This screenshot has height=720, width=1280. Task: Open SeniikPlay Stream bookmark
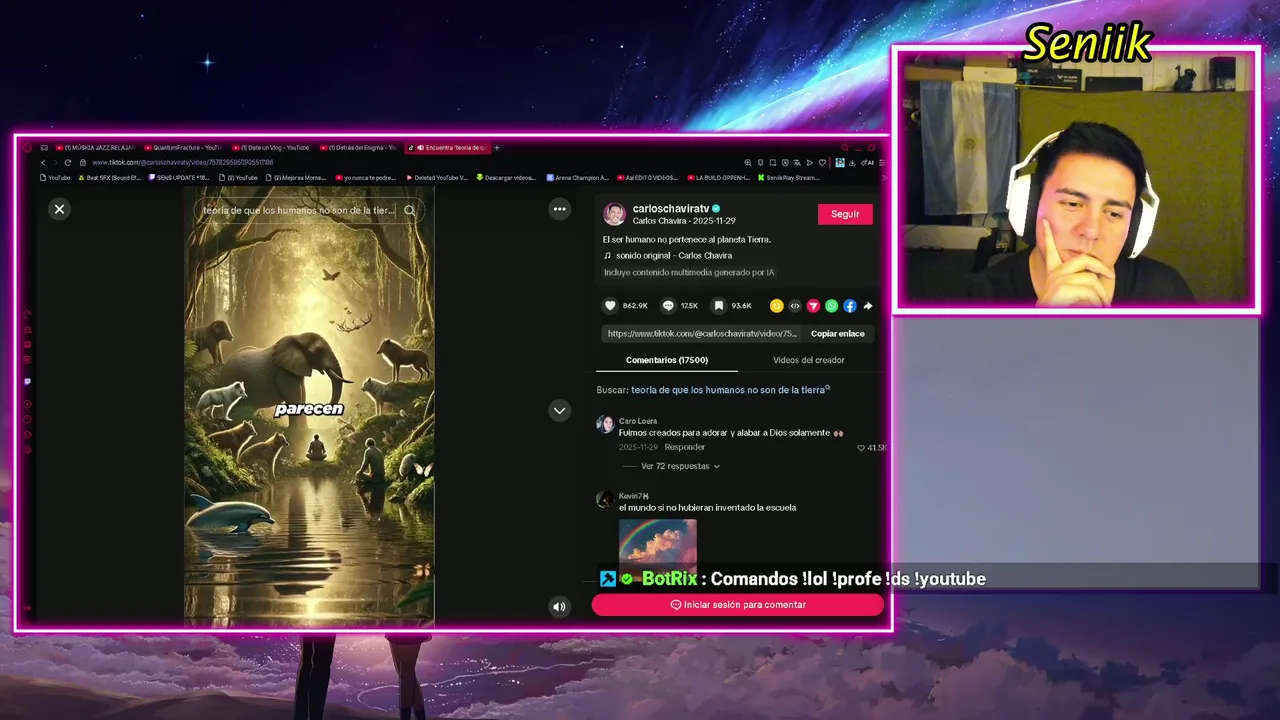click(x=789, y=178)
